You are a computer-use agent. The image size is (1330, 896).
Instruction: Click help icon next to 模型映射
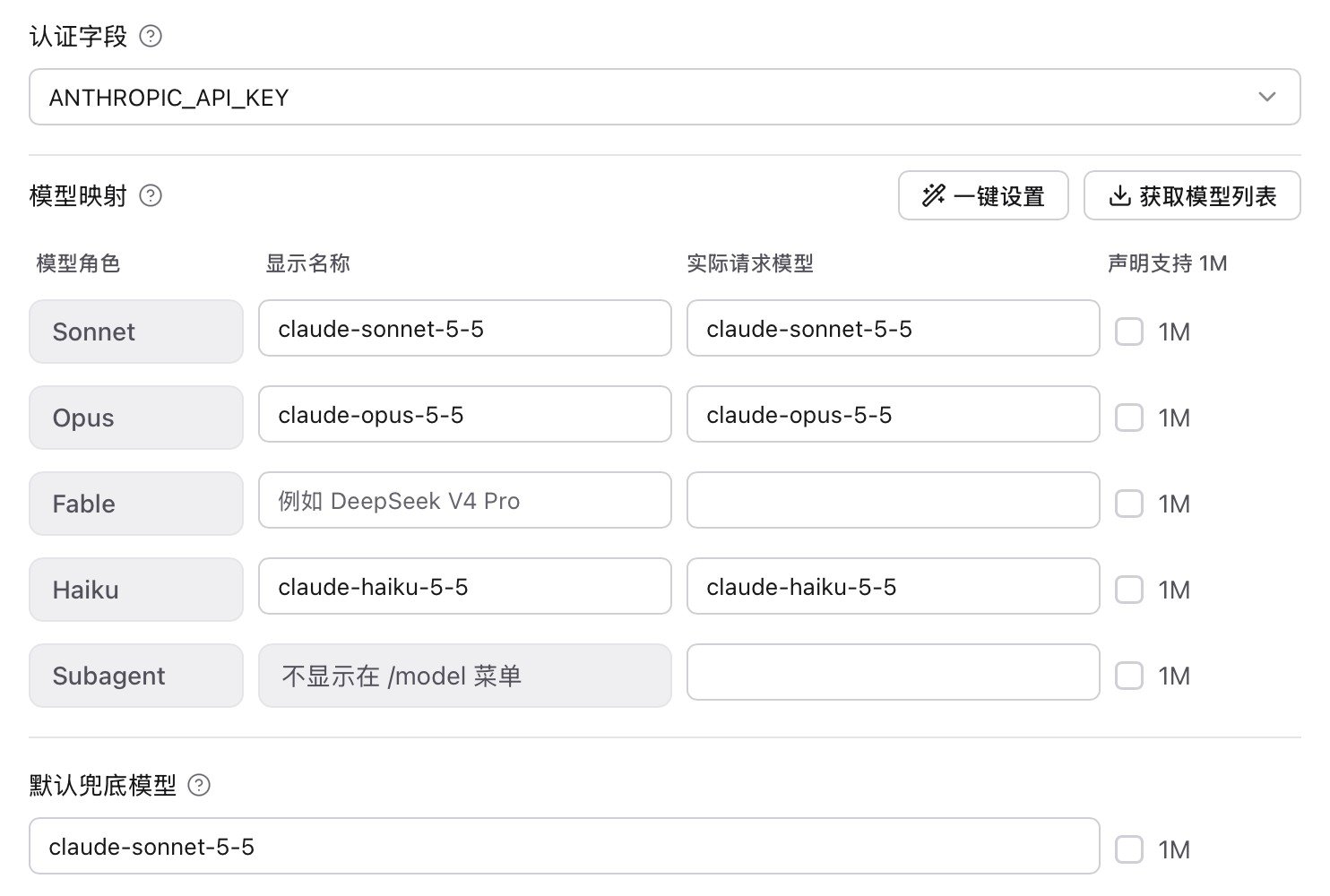(151, 195)
